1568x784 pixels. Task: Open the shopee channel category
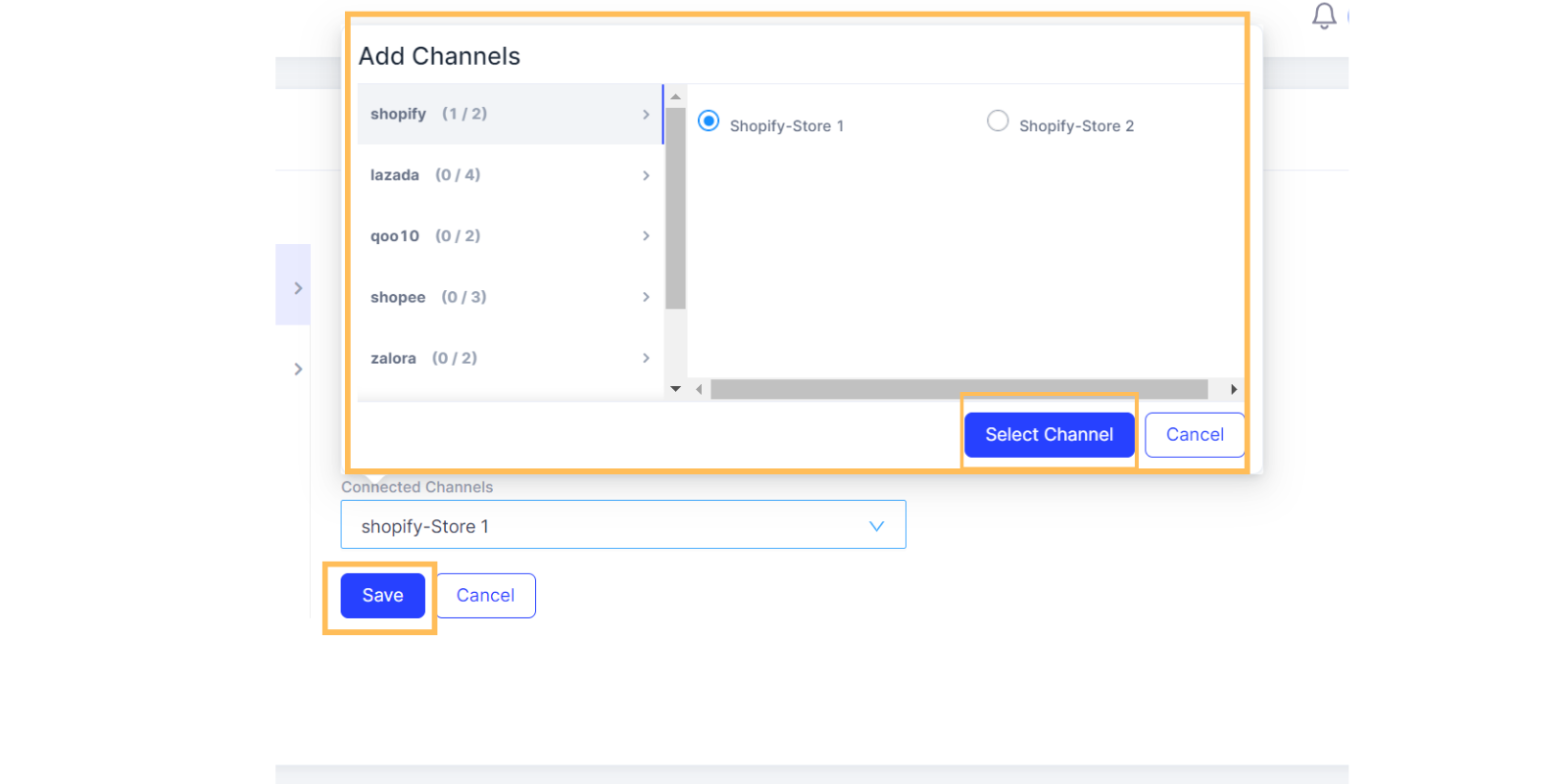510,297
